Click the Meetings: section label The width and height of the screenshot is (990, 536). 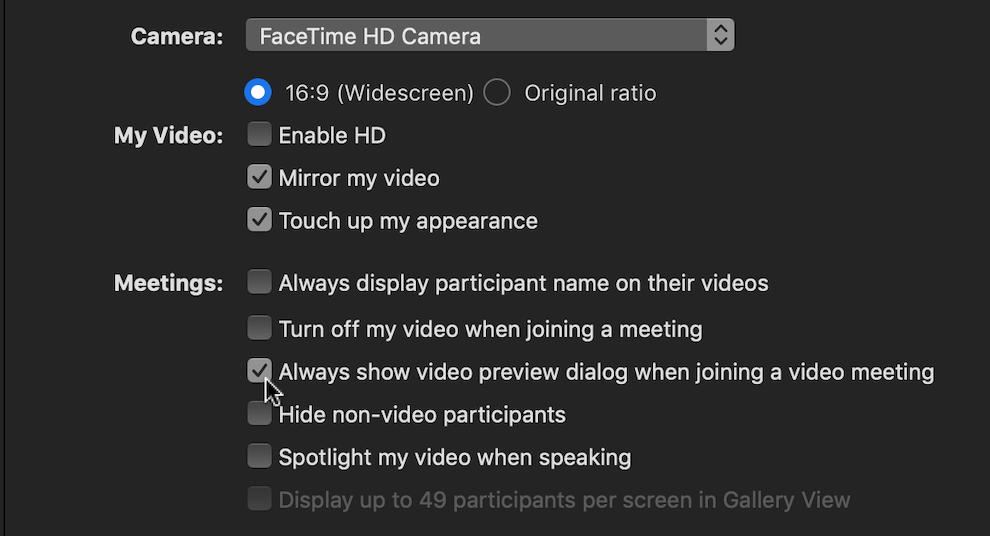coord(168,283)
